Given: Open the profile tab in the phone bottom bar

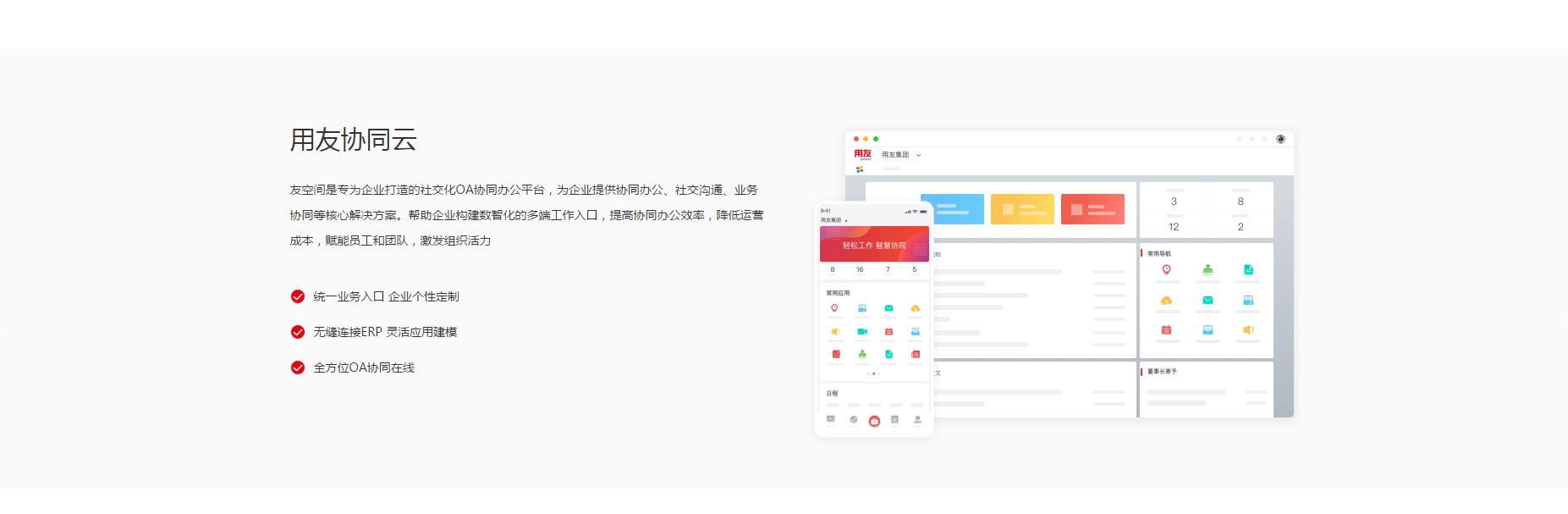Looking at the screenshot, I should (x=917, y=420).
